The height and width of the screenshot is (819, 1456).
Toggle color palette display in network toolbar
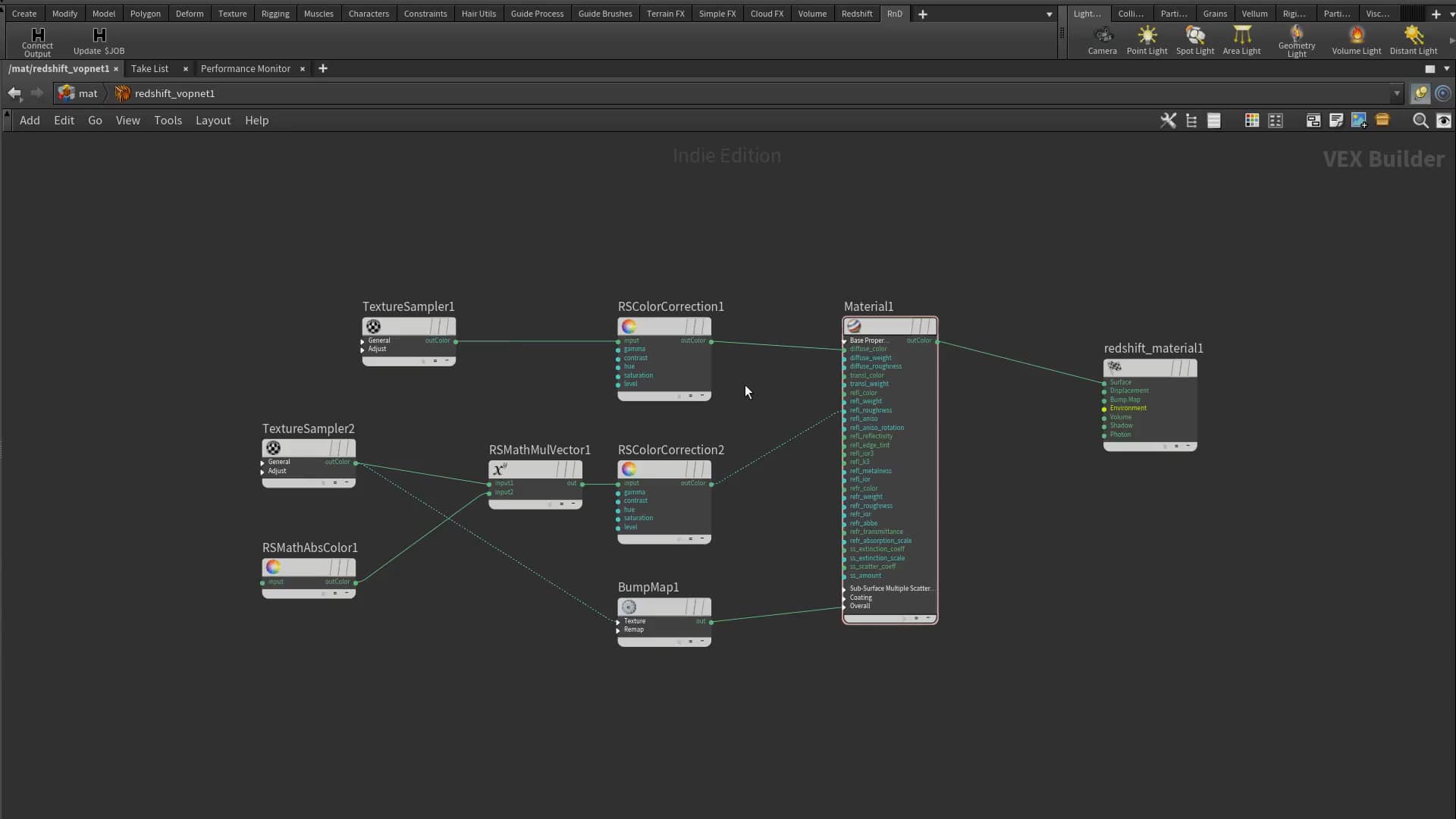pos(1251,121)
